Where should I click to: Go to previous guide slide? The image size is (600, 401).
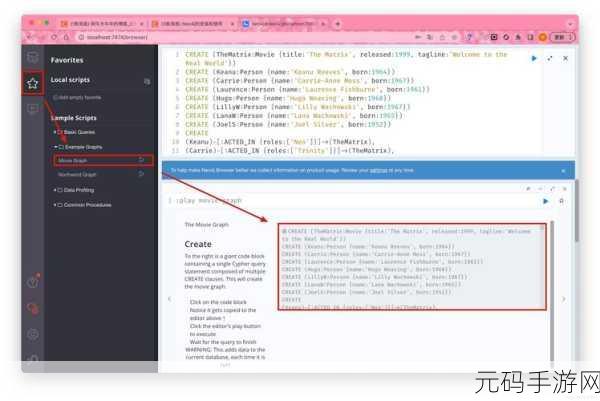(x=170, y=299)
